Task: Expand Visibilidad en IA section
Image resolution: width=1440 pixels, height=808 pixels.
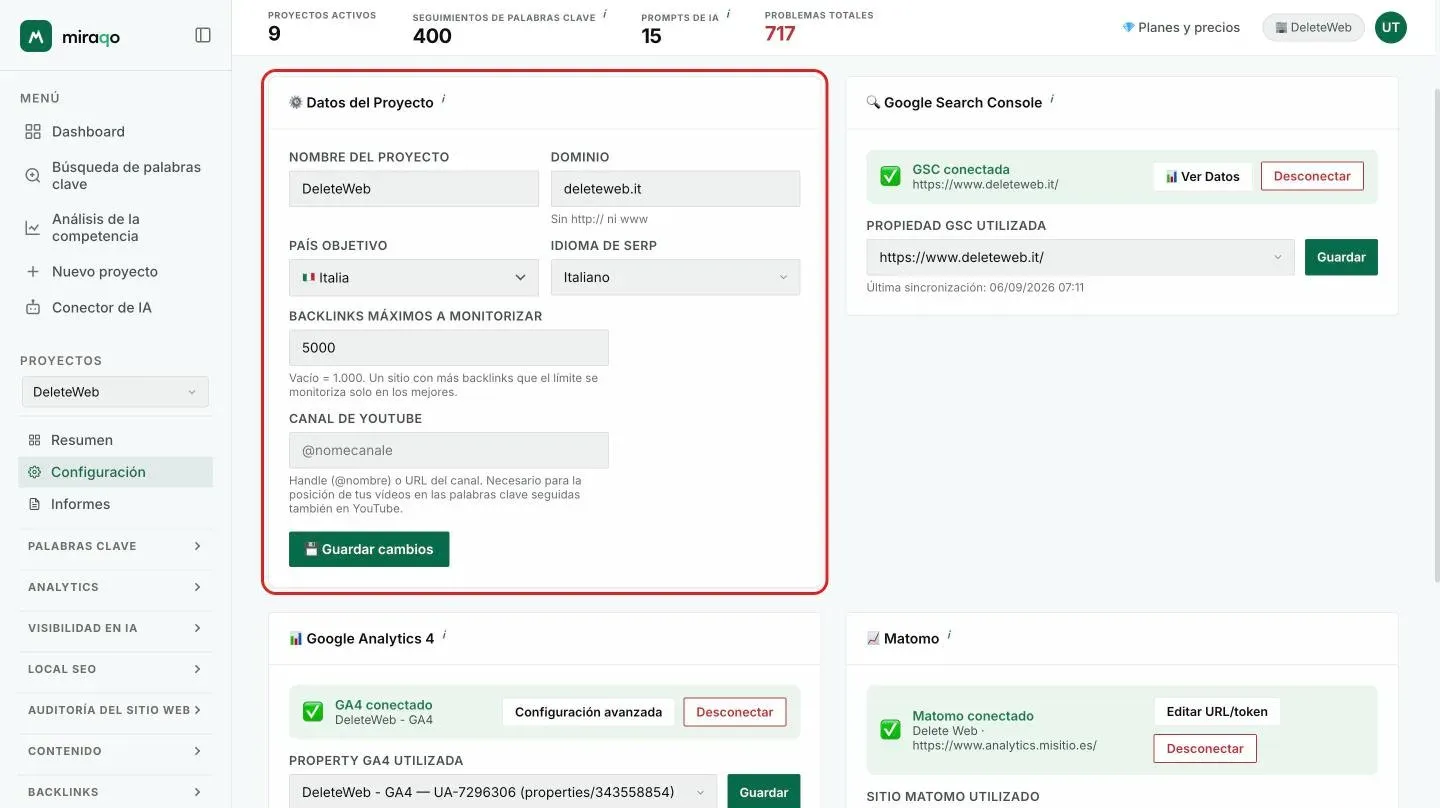Action: coord(115,628)
